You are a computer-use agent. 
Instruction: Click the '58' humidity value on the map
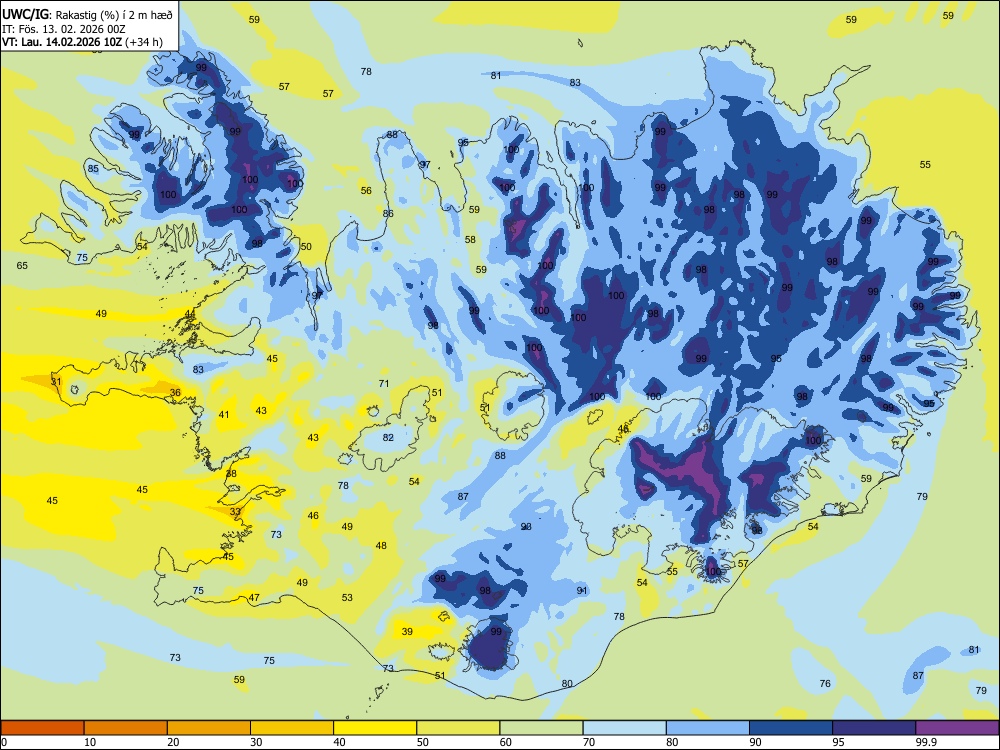[x=470, y=240]
